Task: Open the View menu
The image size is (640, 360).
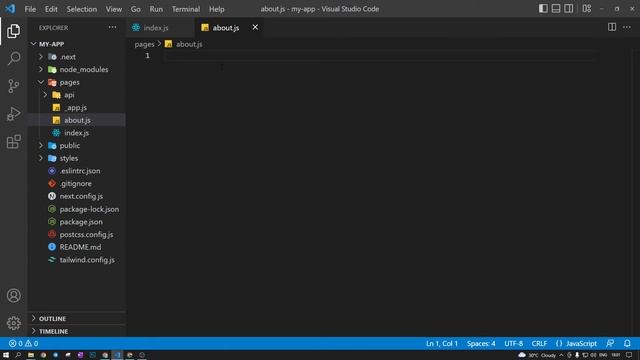Action: tap(114, 9)
